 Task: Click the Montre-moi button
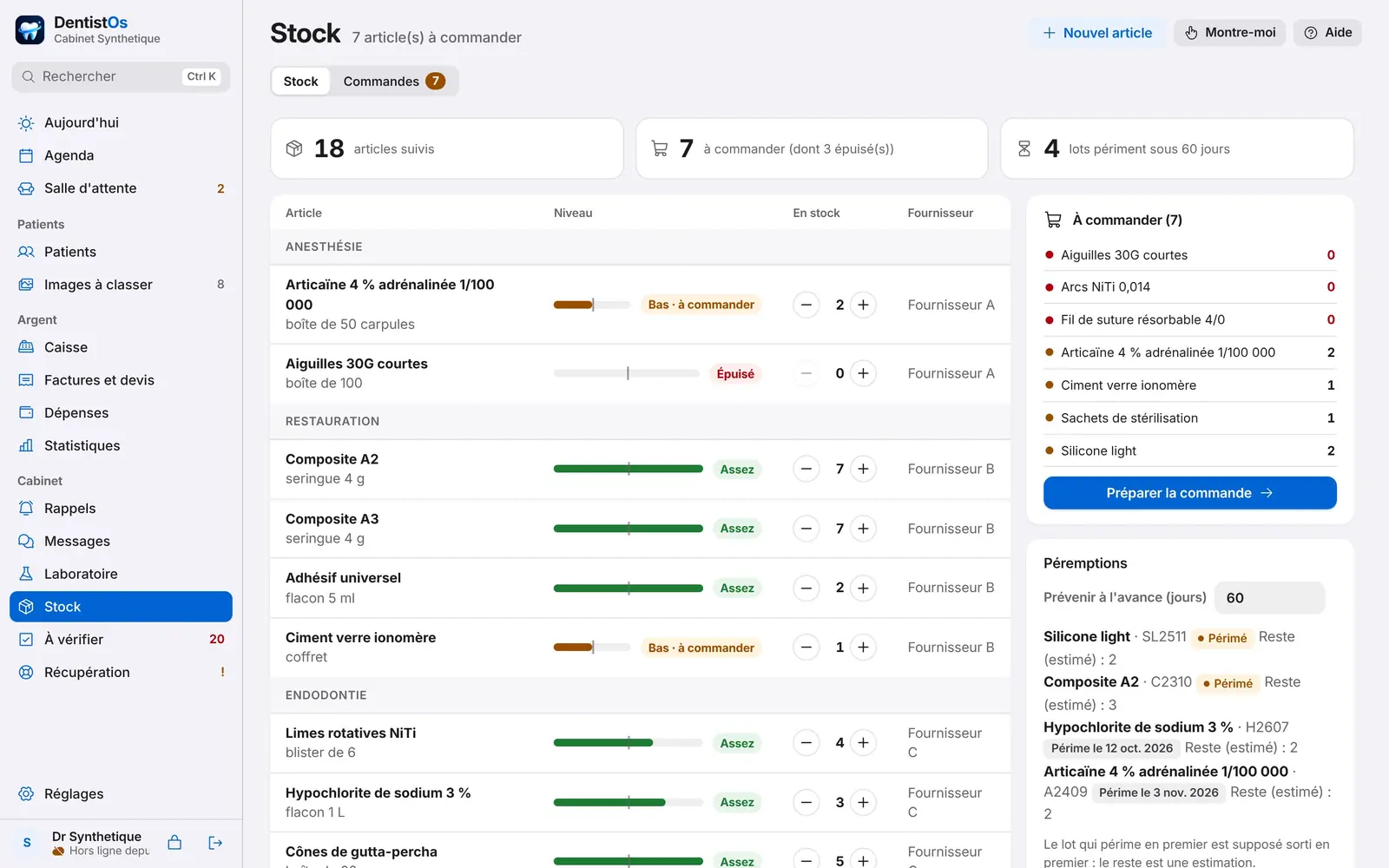coord(1229,33)
